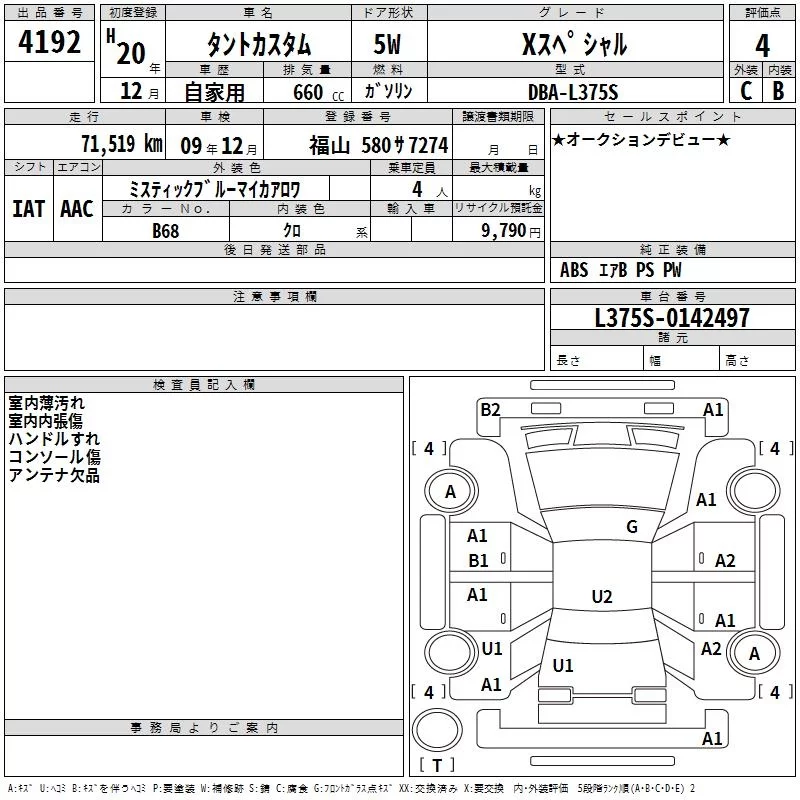Viewport: 800px width, 800px height.
Task: Click U1 mark beside rear-left wheel
Action: tap(492, 648)
